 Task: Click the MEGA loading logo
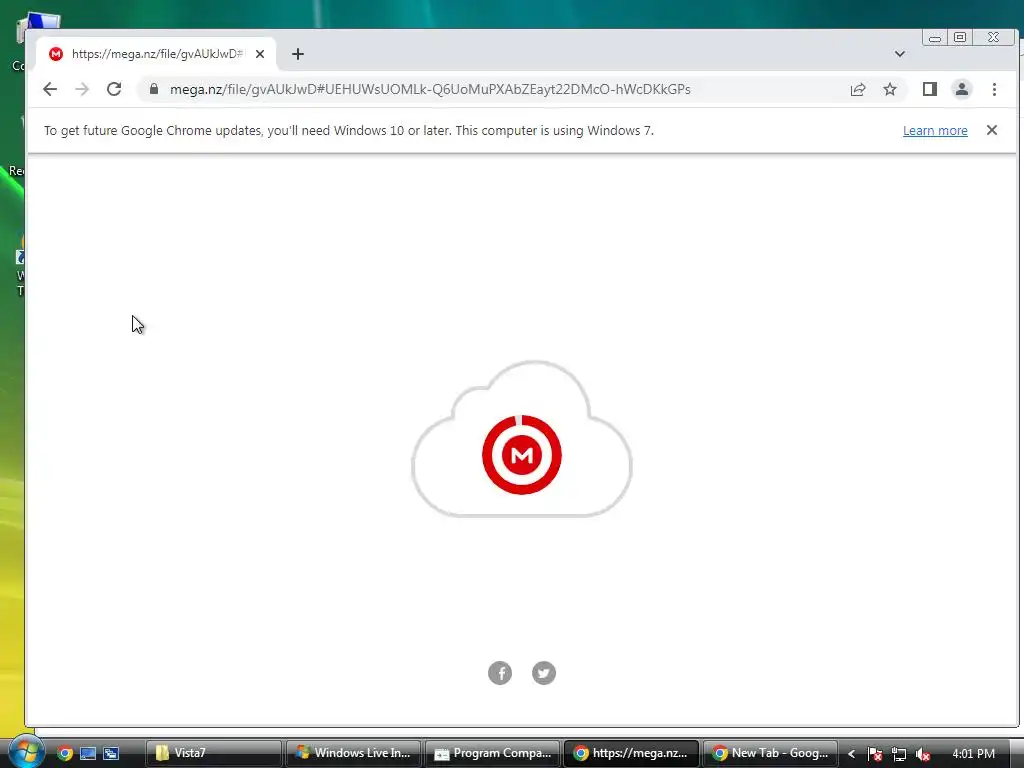point(522,455)
